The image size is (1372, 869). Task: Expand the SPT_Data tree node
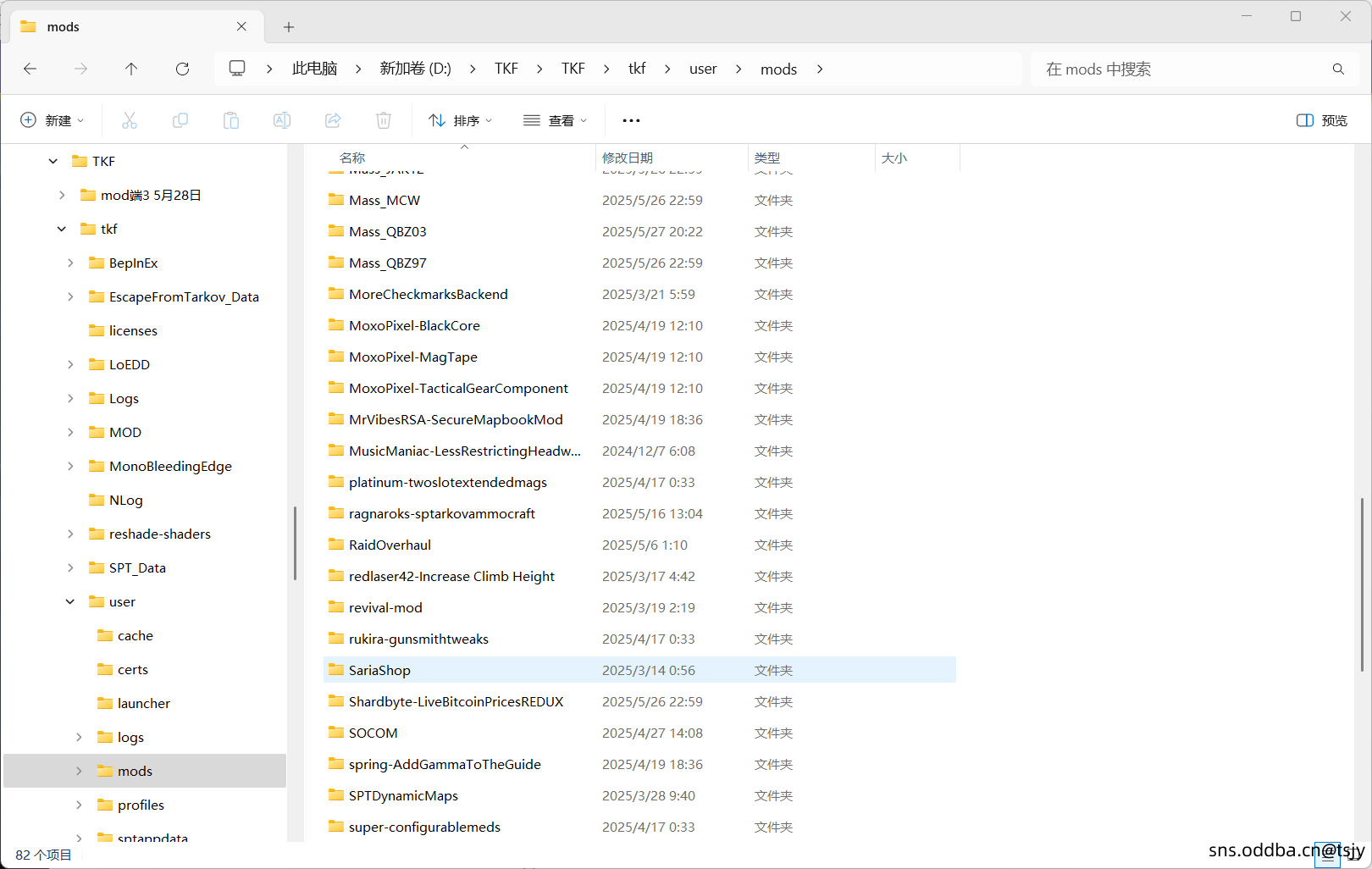point(70,567)
